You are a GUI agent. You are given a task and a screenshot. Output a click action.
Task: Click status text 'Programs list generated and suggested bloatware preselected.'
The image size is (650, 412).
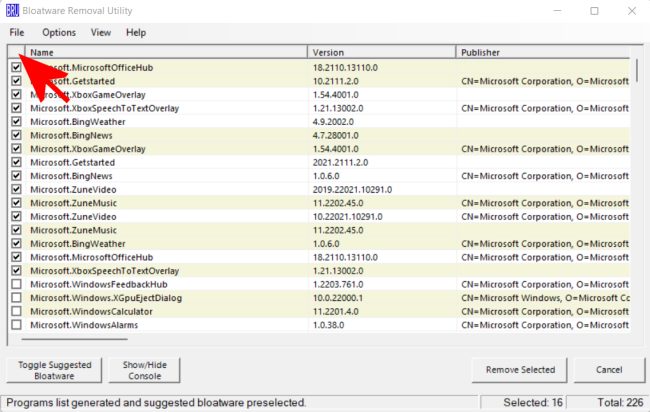coord(156,402)
